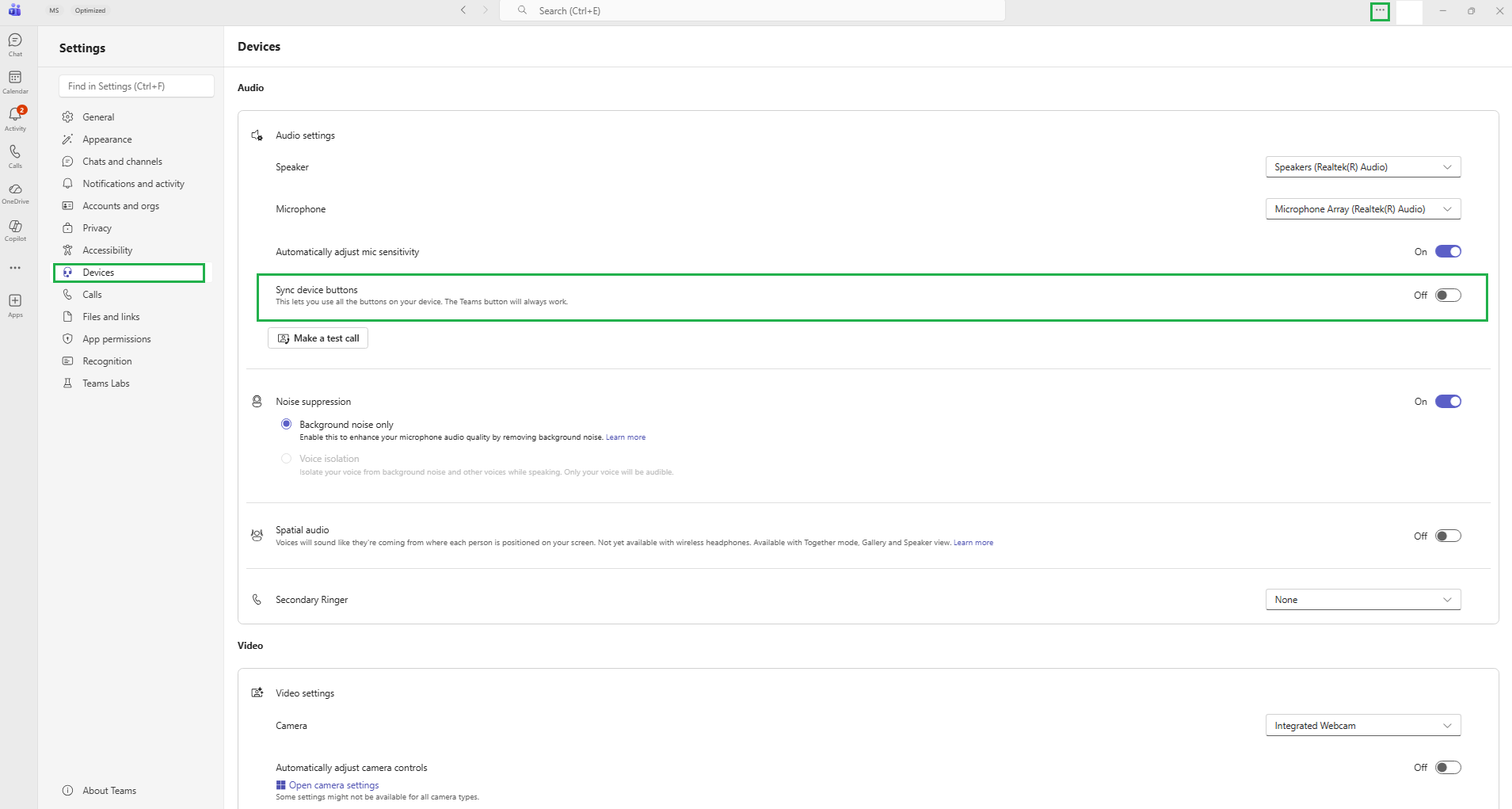Open Accessibility settings
The height and width of the screenshot is (809, 1512).
(133, 250)
